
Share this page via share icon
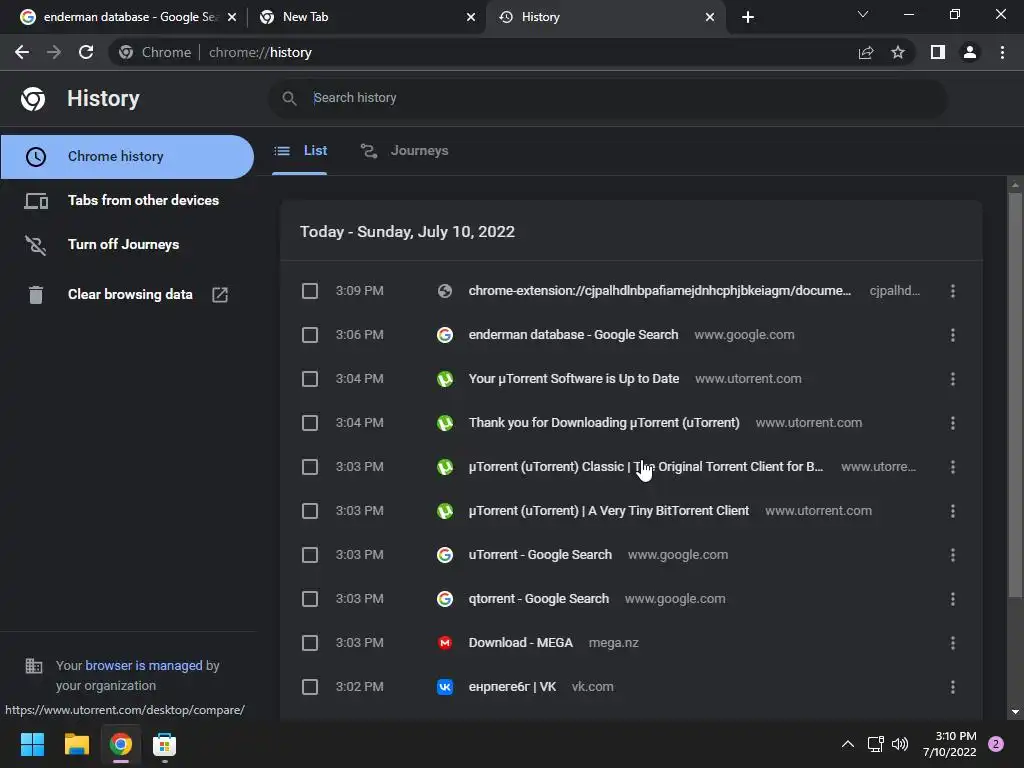pos(866,52)
